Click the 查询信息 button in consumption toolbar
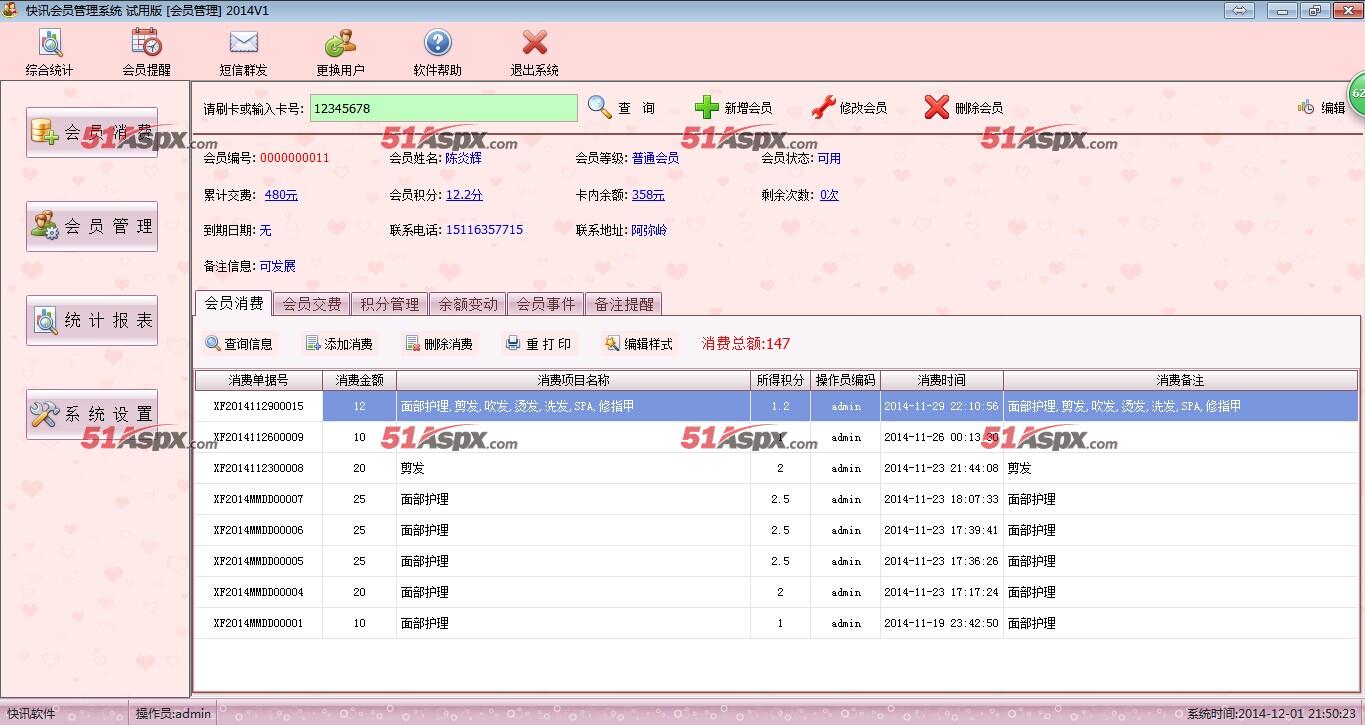 click(239, 344)
